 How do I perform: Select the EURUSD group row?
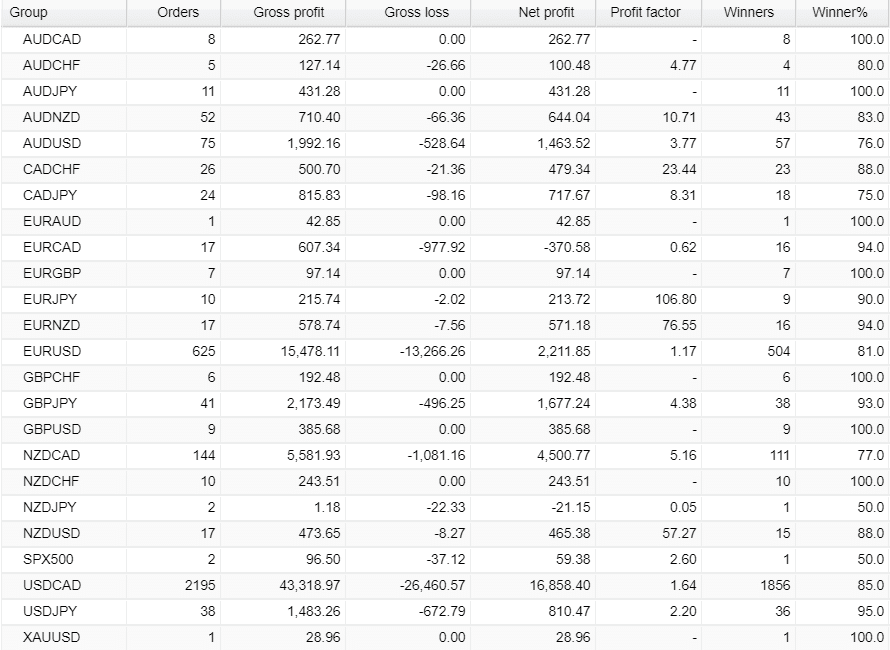coord(445,351)
